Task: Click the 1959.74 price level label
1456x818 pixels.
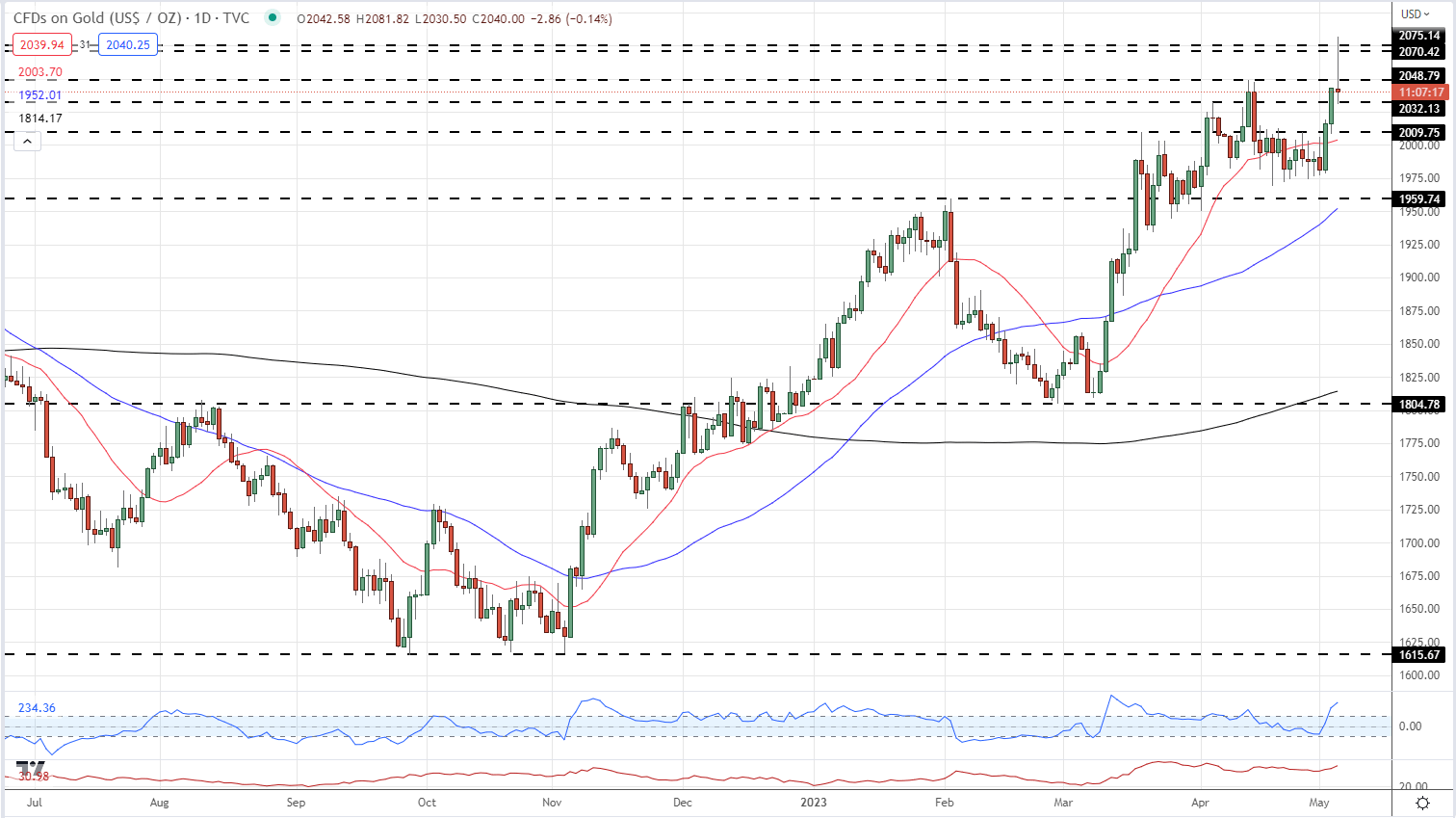Action: (x=1419, y=199)
